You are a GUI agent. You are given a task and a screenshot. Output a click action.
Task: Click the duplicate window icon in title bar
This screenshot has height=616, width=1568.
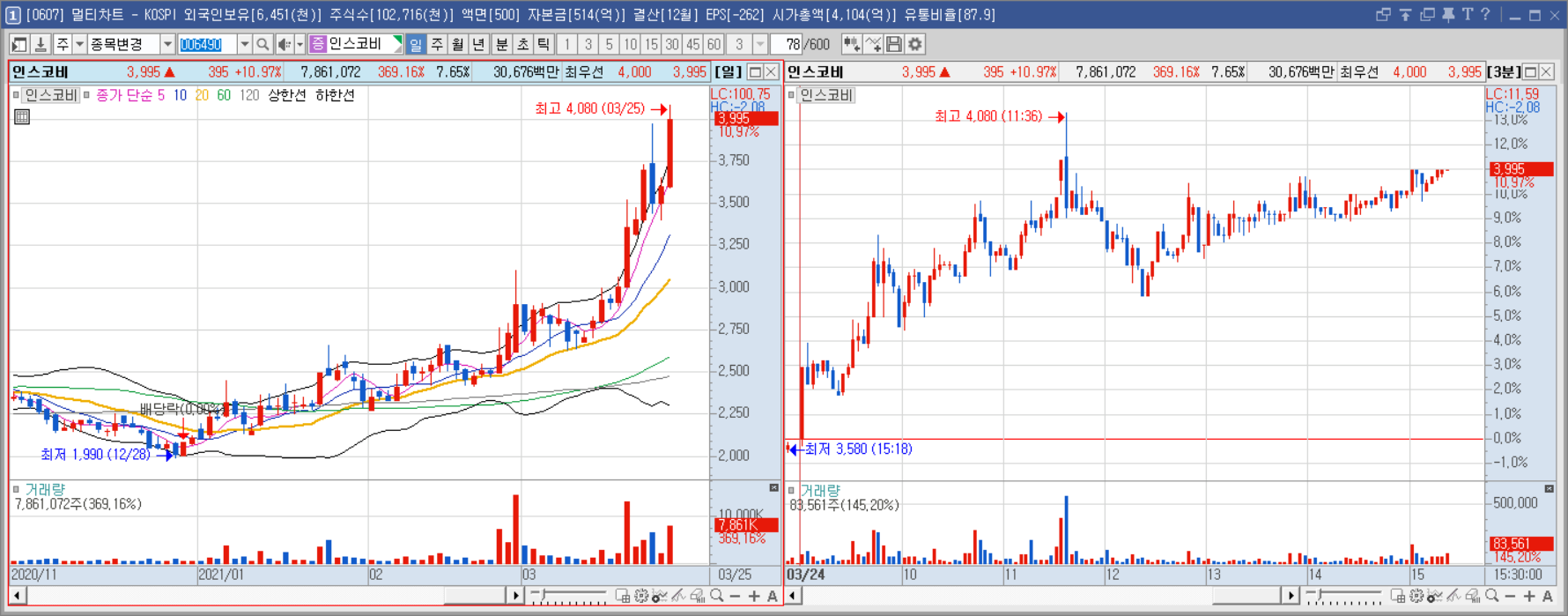tap(1427, 14)
